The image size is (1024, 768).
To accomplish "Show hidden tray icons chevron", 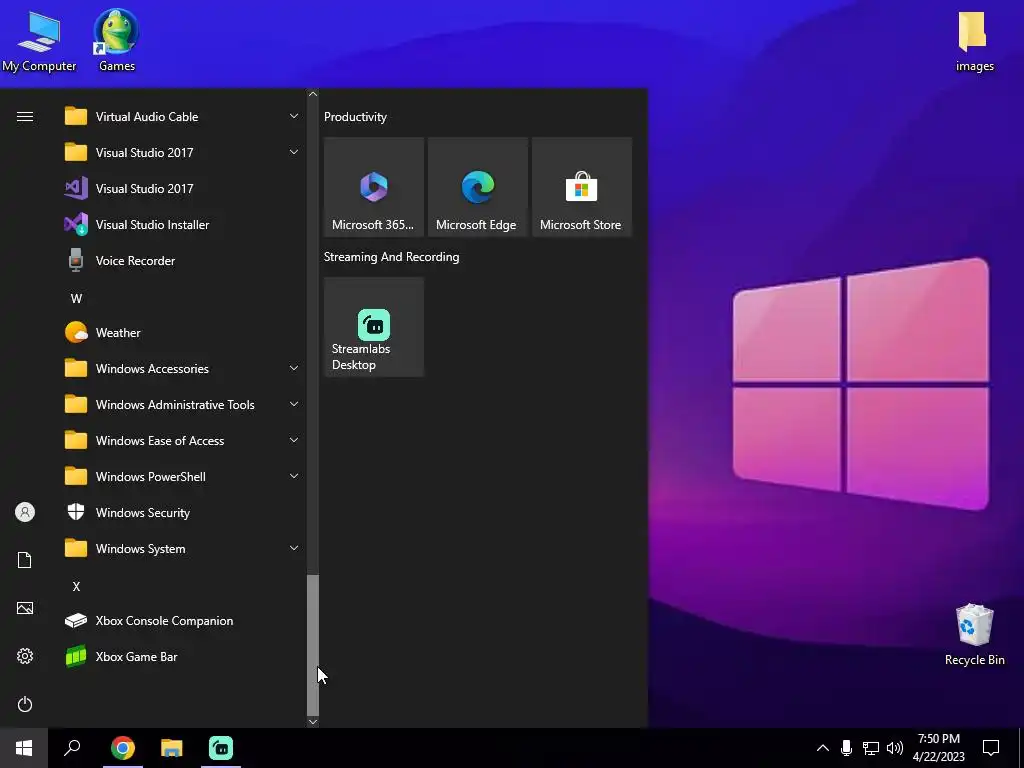I will [x=823, y=748].
